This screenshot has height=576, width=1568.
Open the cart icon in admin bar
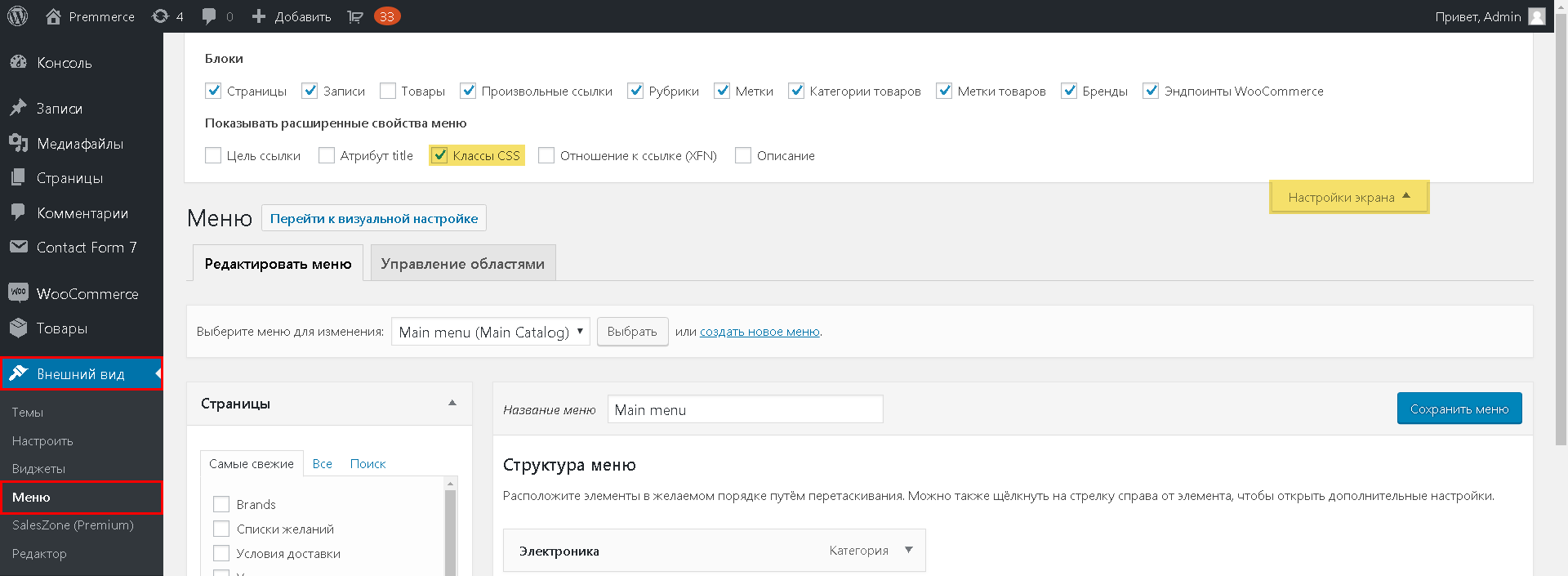tap(355, 16)
